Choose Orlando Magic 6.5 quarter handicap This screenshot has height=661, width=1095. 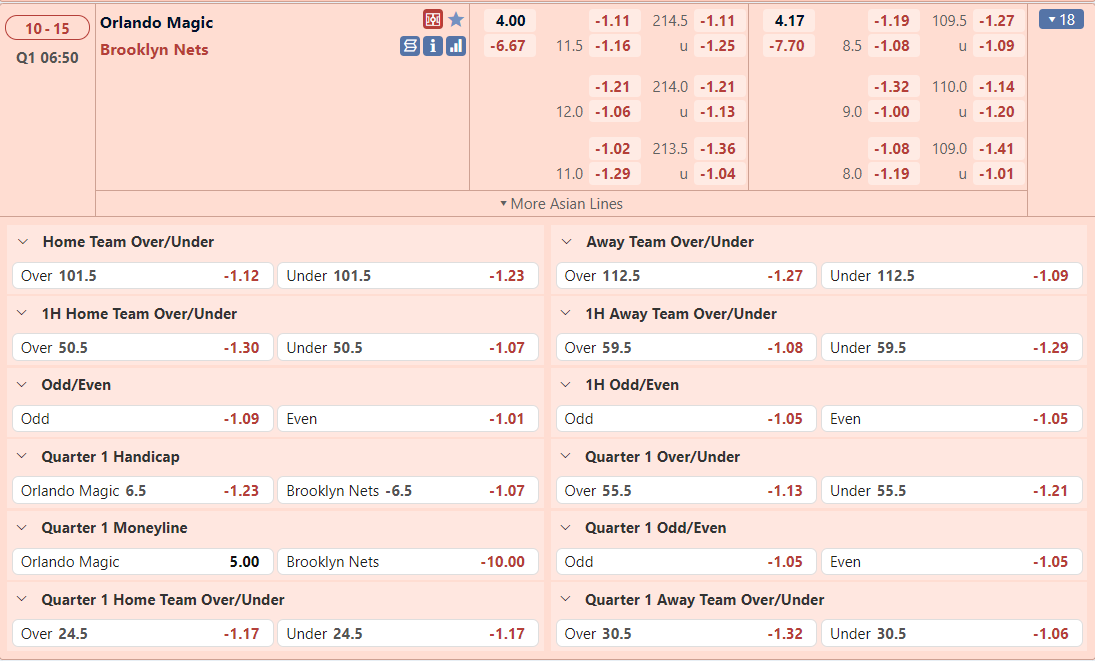click(142, 491)
